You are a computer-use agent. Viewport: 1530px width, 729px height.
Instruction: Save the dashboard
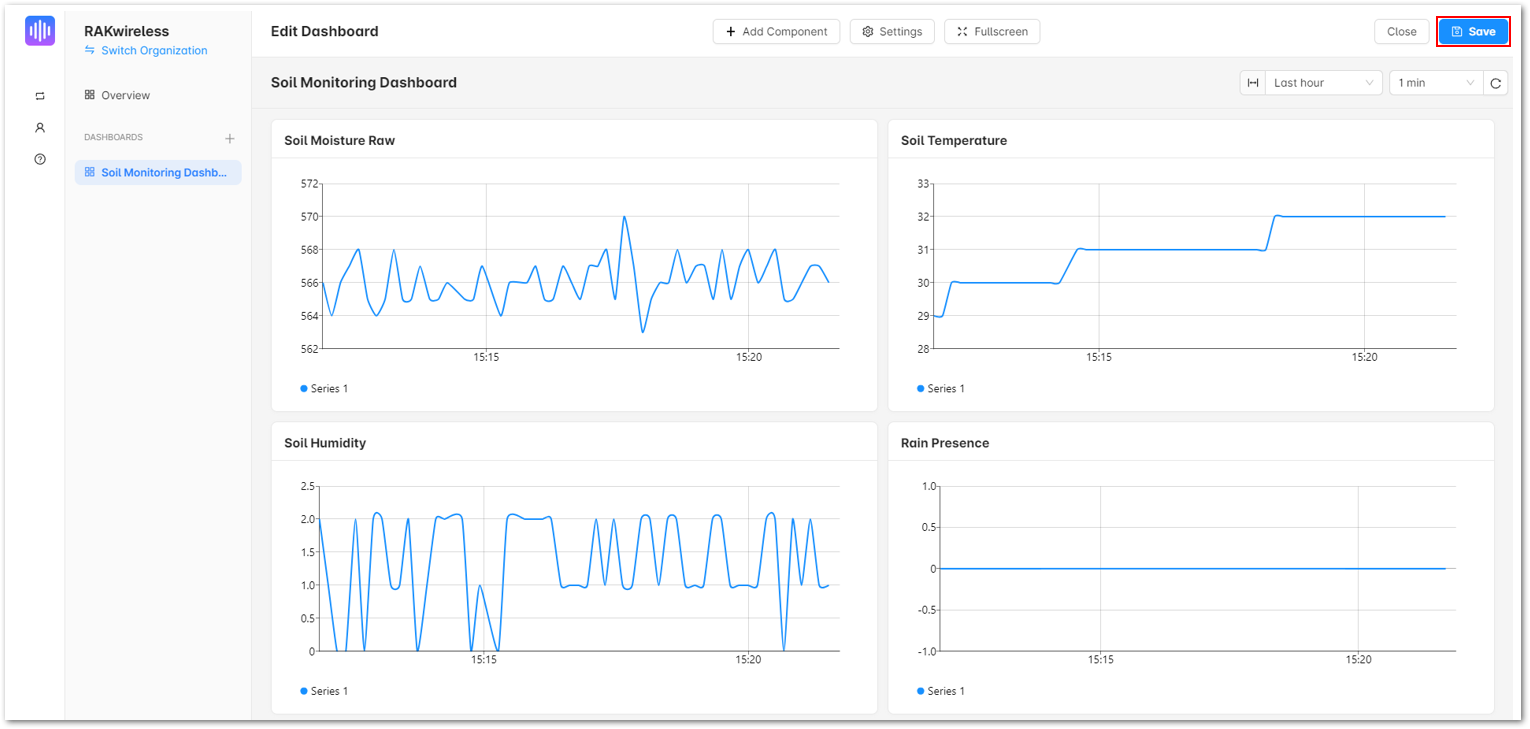point(1473,32)
